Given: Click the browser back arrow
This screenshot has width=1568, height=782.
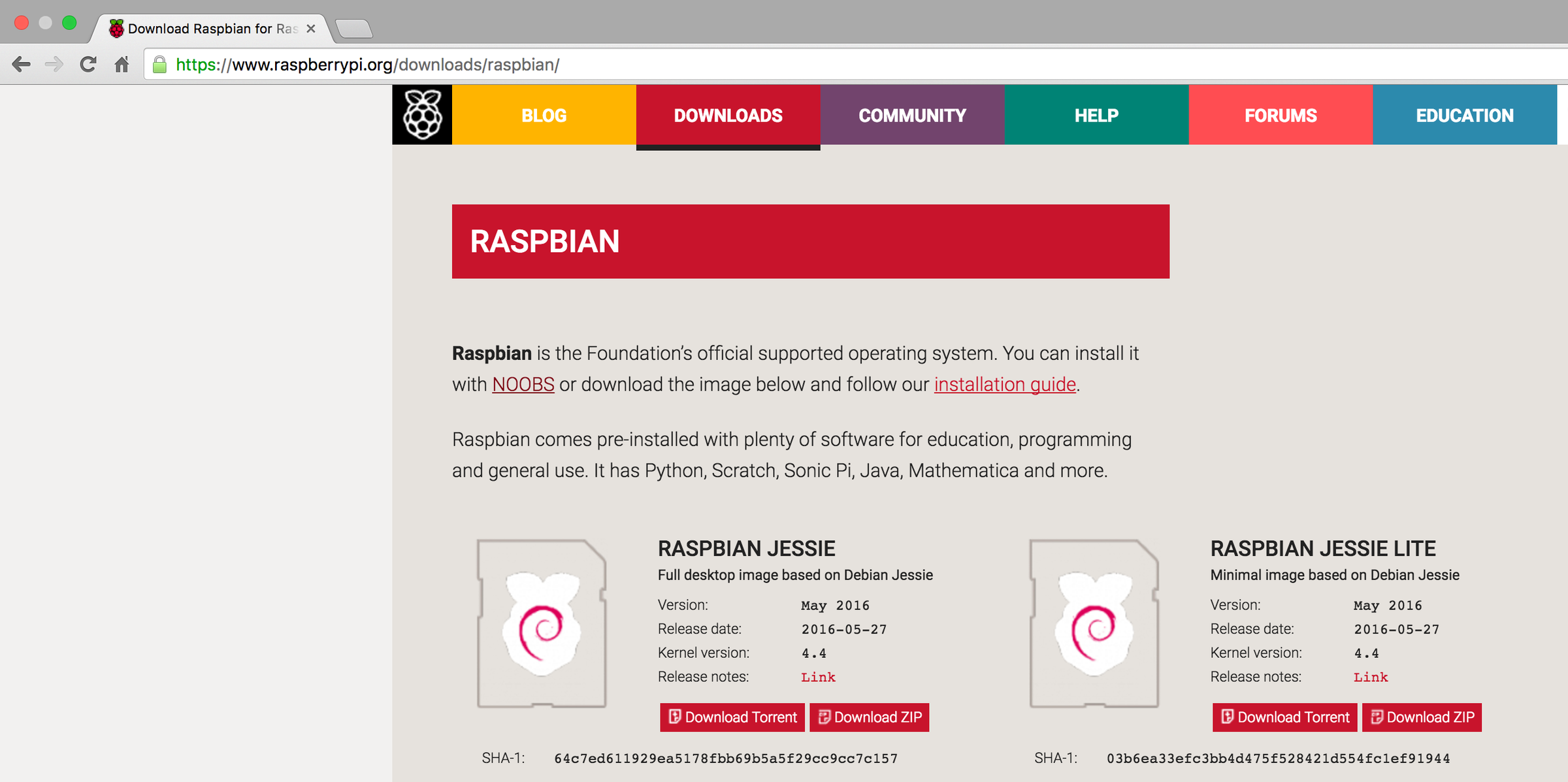Looking at the screenshot, I should 22,64.
